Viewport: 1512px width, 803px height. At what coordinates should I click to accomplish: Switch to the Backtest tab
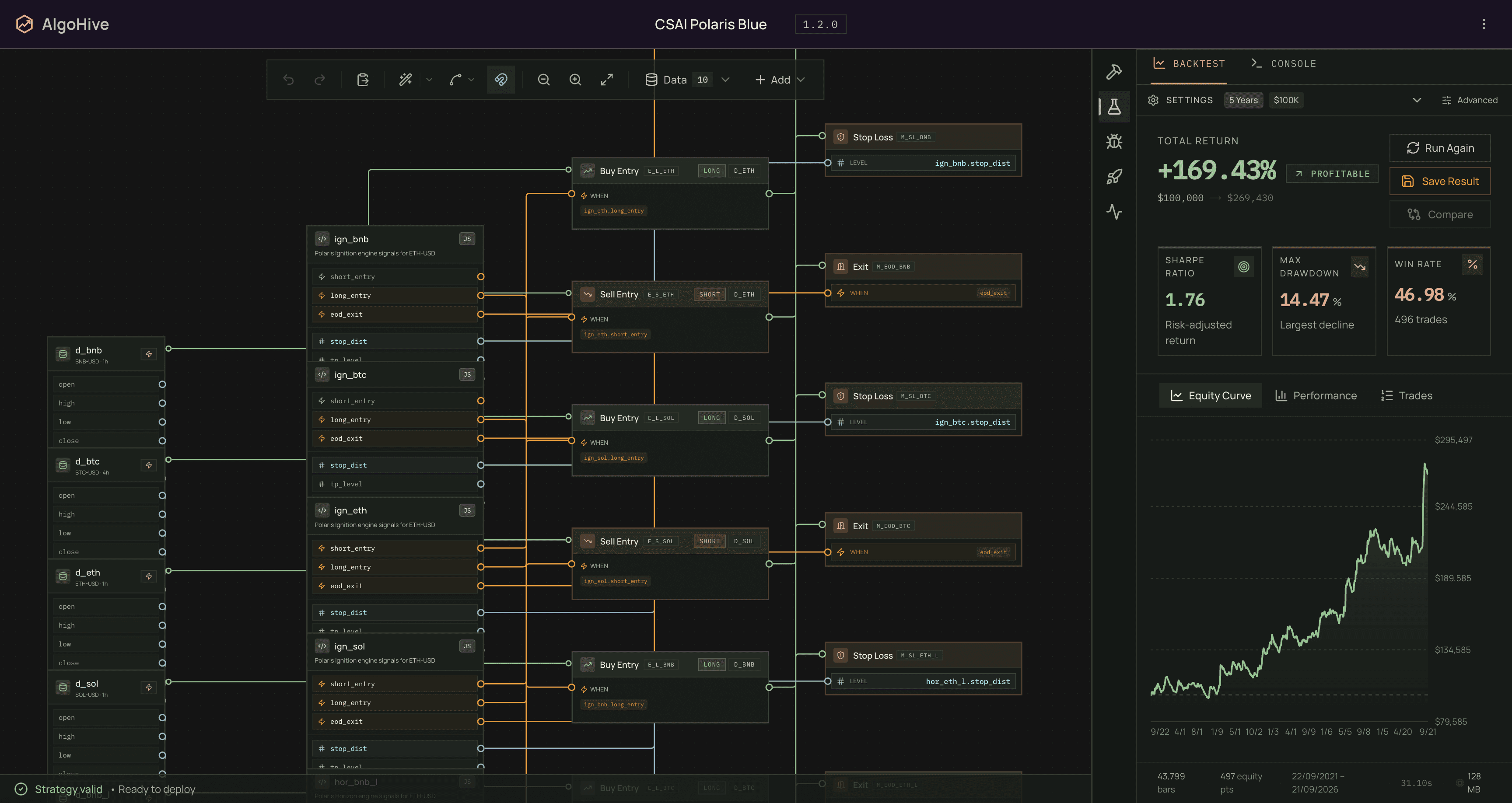pyautogui.click(x=1189, y=63)
